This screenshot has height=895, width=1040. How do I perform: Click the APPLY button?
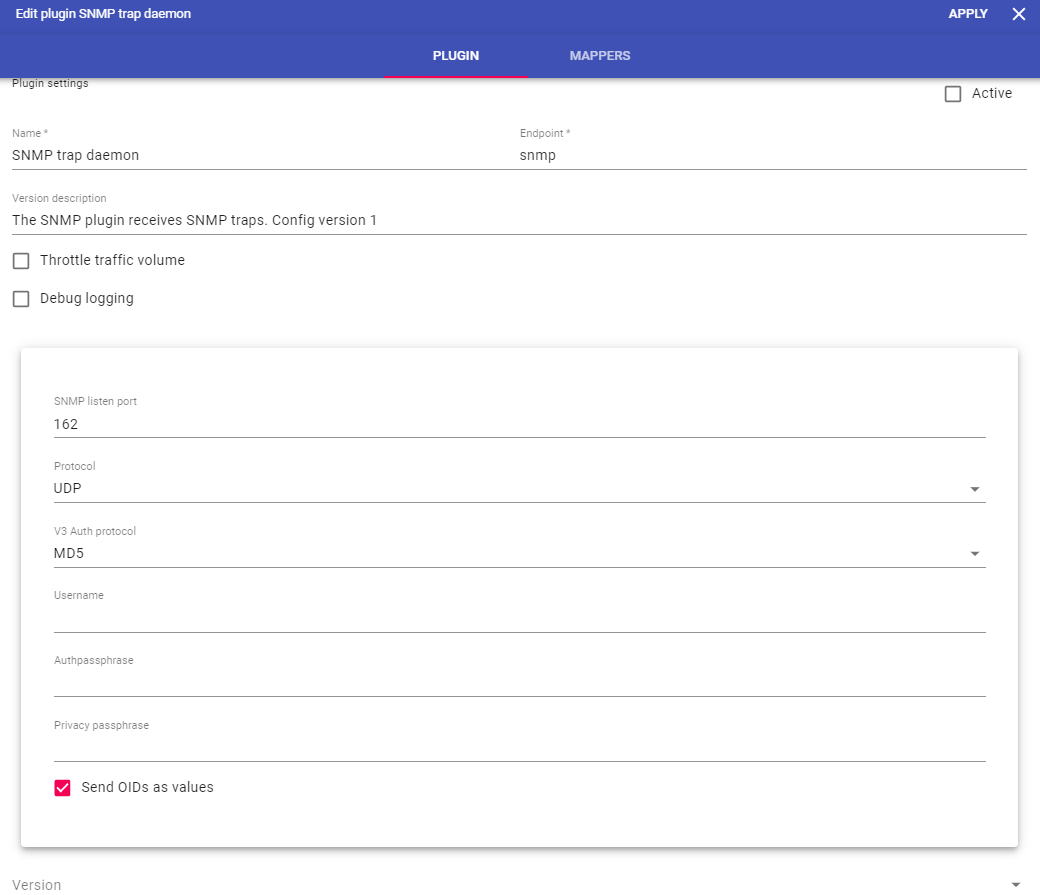[967, 14]
